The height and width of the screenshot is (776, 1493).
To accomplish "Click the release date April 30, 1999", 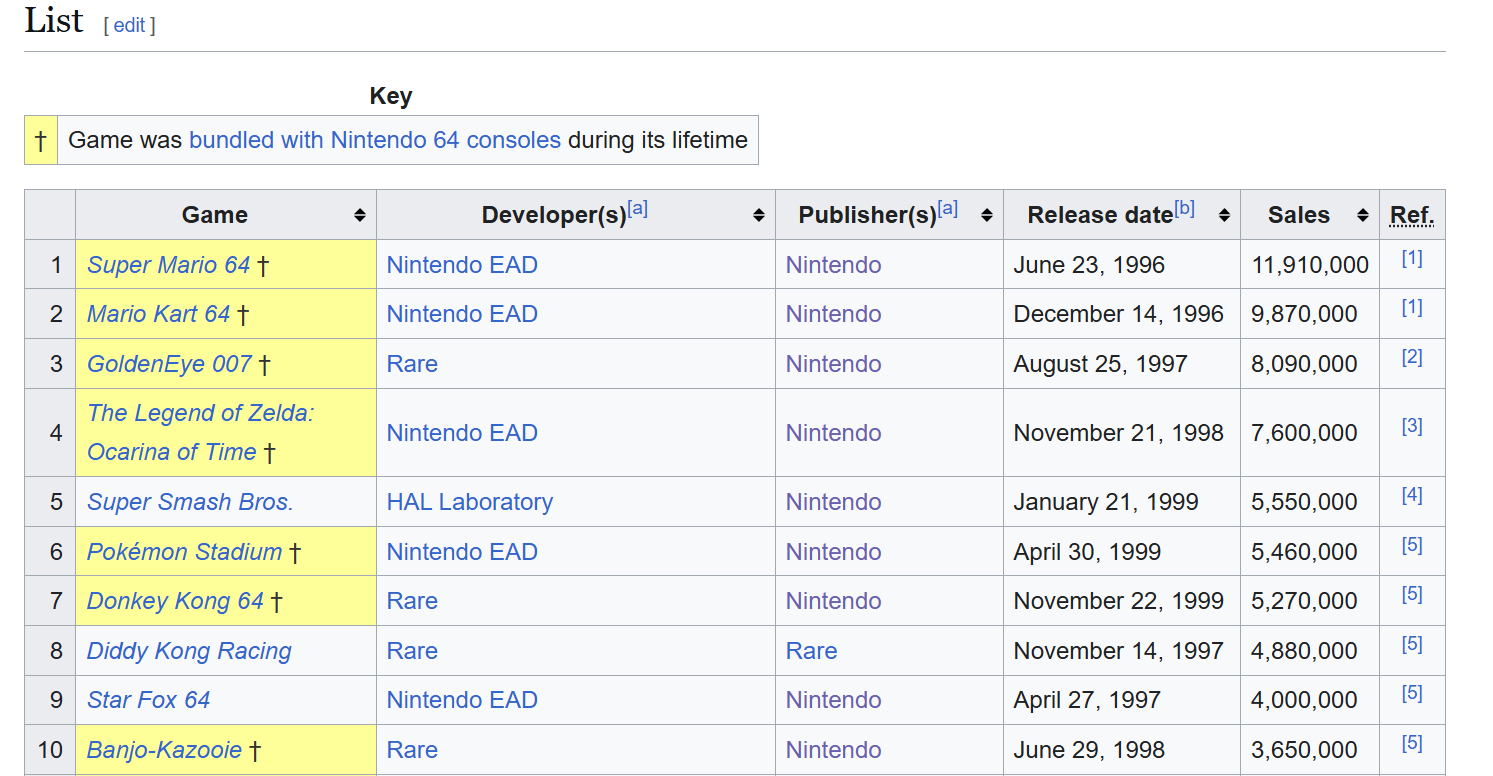I will [x=1087, y=552].
